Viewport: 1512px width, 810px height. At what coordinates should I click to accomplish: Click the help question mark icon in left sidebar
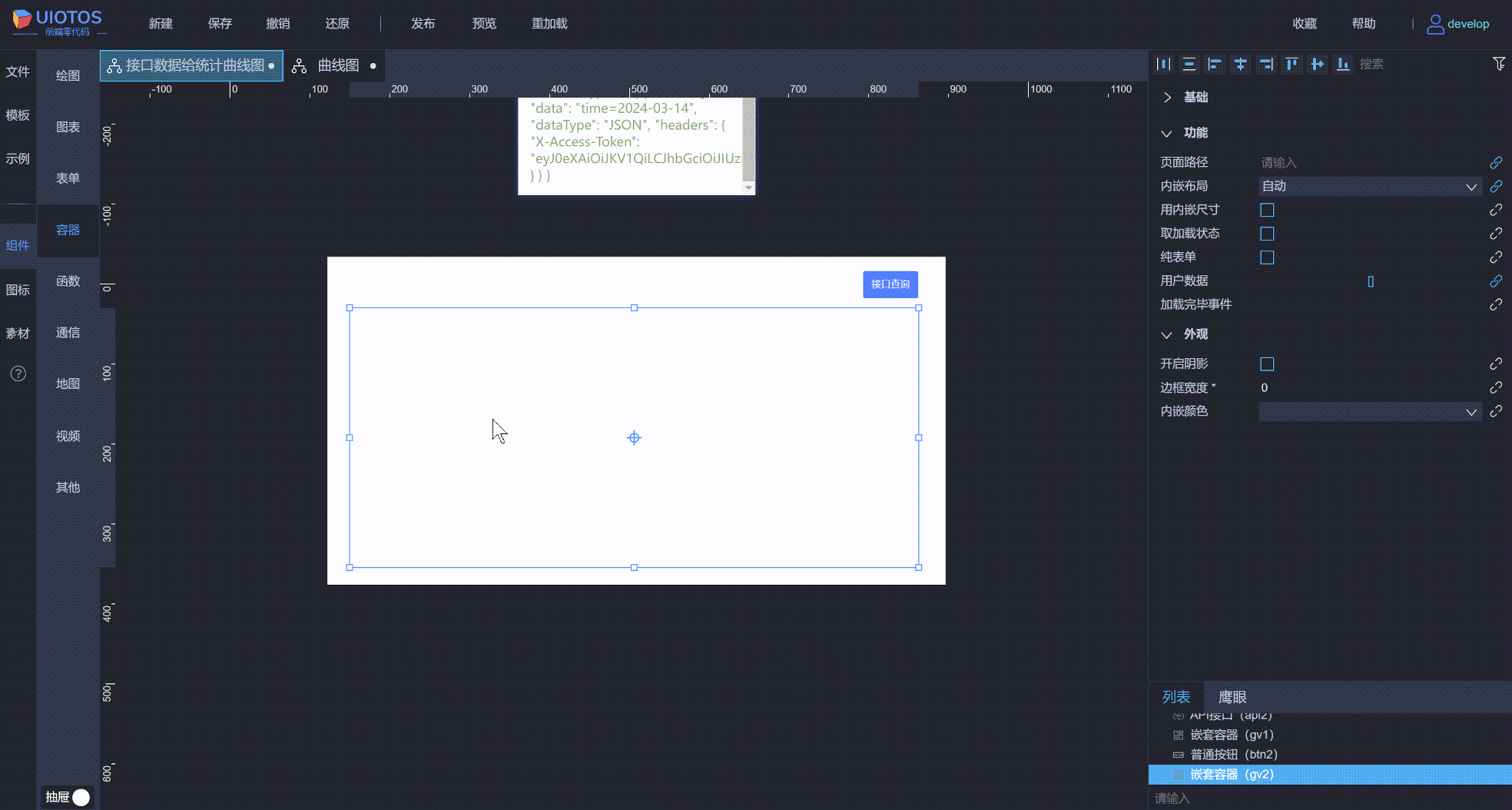(x=18, y=373)
